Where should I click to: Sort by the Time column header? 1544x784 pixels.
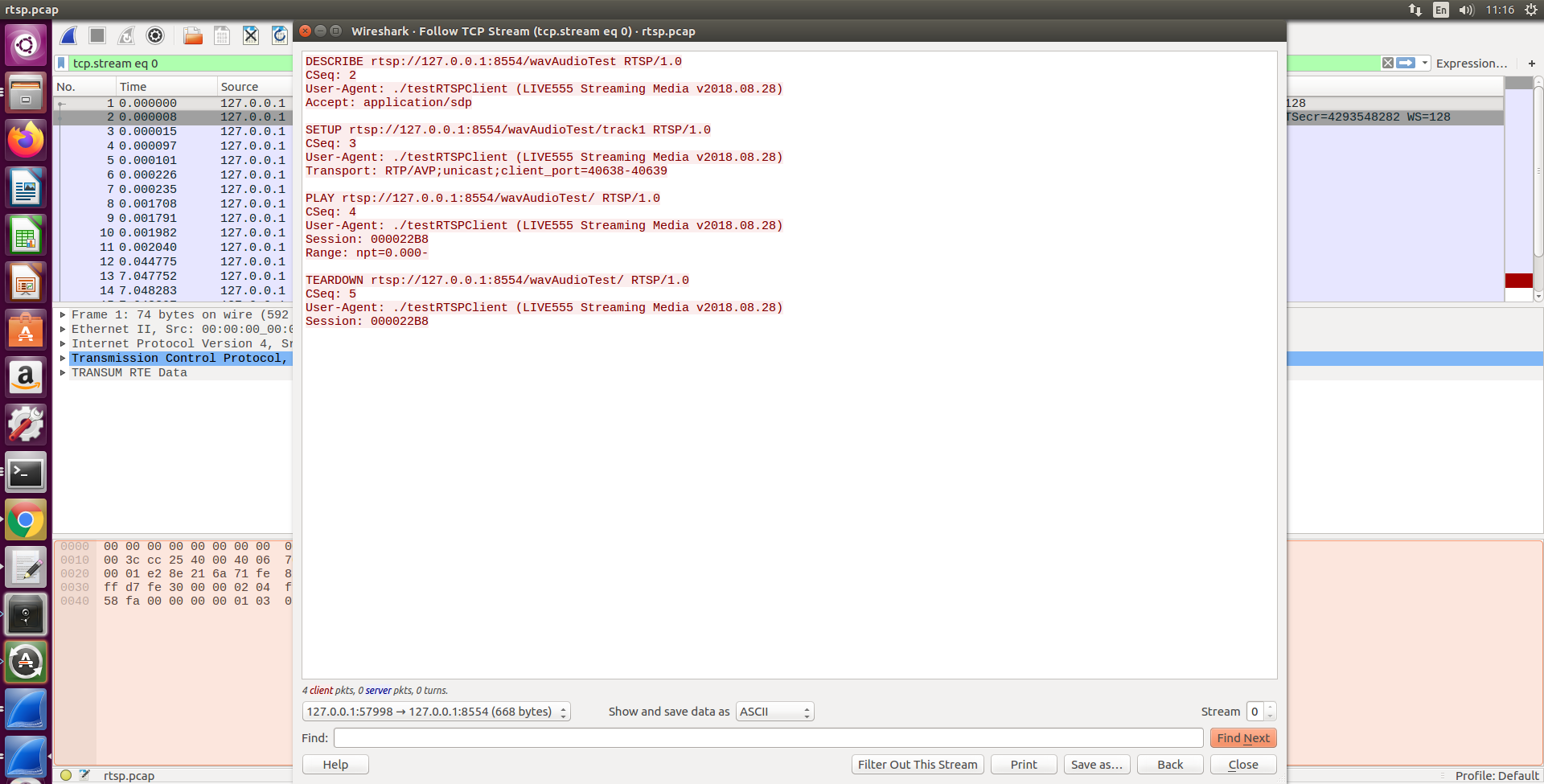pos(166,86)
